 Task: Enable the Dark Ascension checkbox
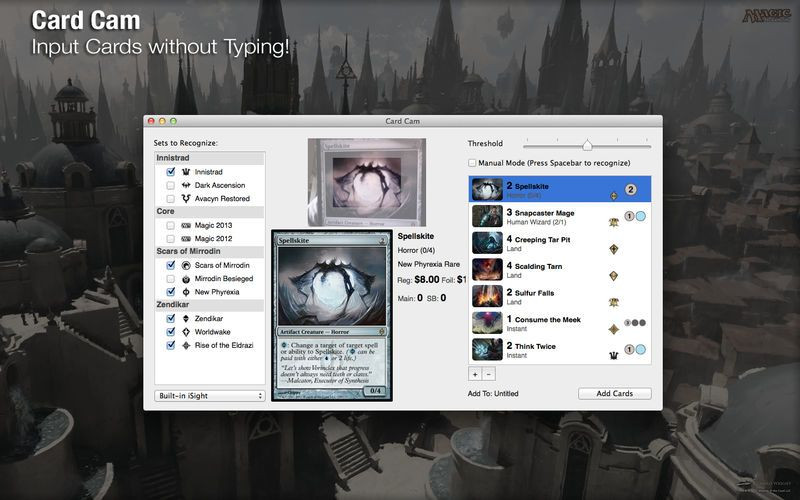[171, 185]
